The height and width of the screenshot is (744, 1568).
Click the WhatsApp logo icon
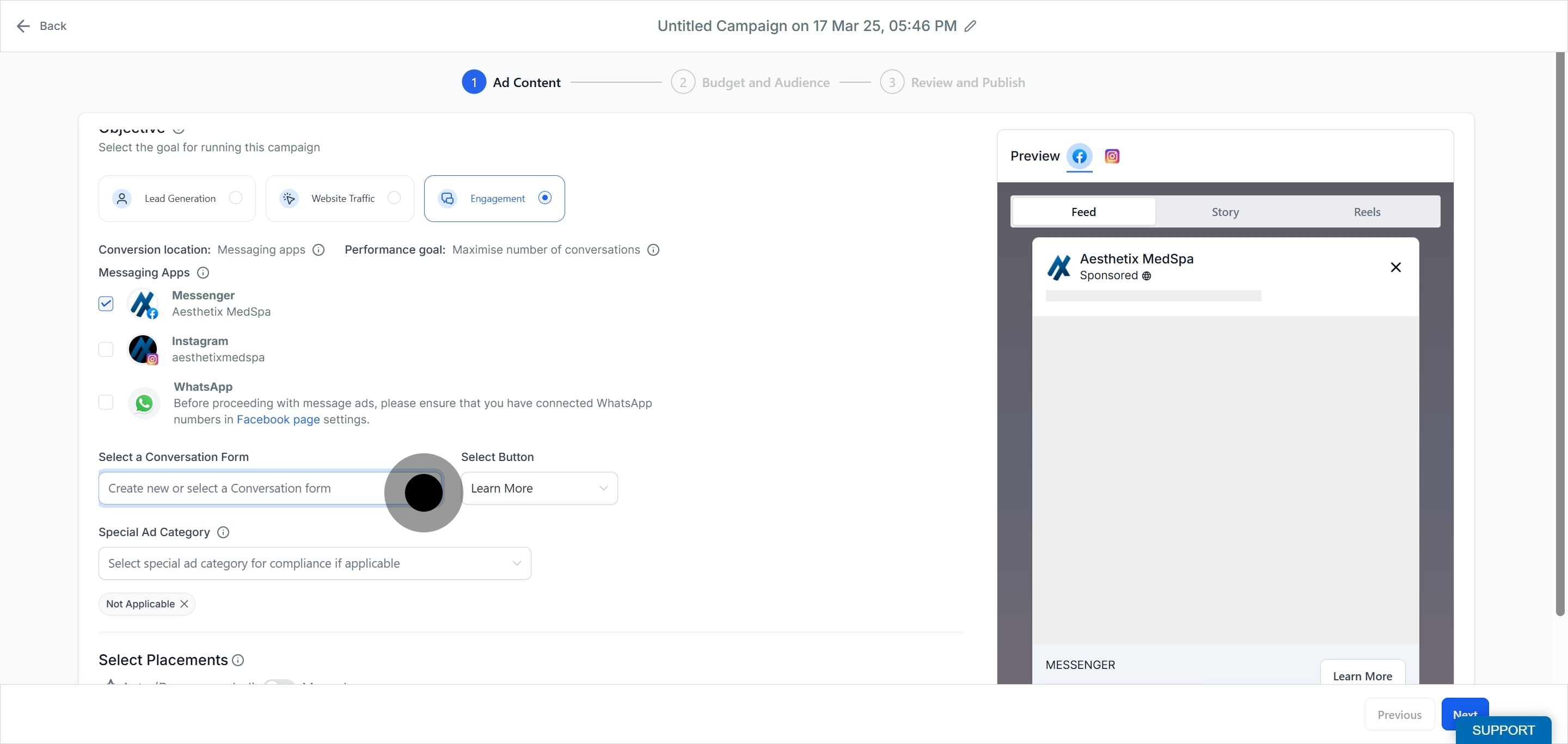coord(144,403)
